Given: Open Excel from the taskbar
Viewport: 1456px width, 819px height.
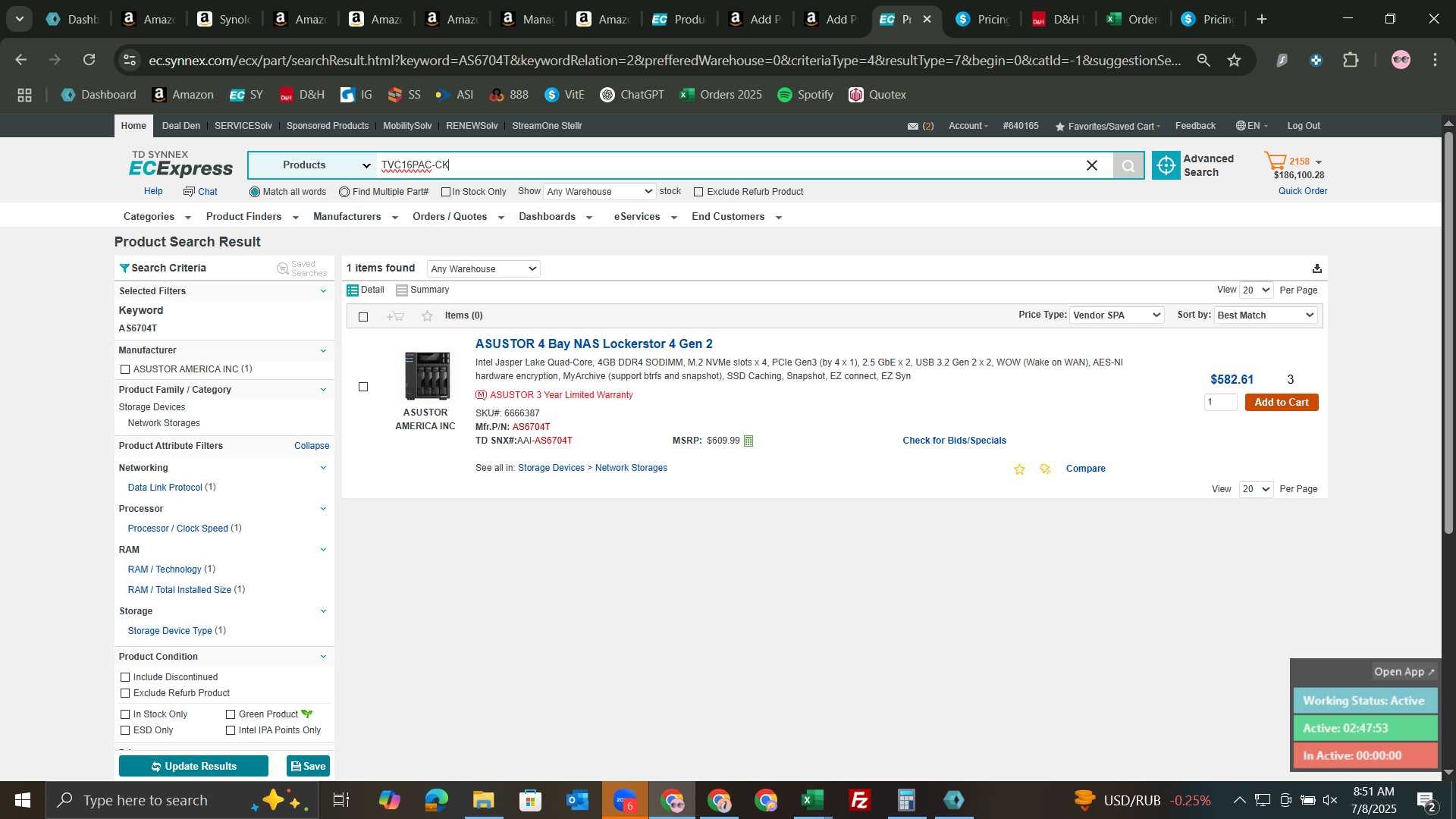Looking at the screenshot, I should (x=812, y=800).
